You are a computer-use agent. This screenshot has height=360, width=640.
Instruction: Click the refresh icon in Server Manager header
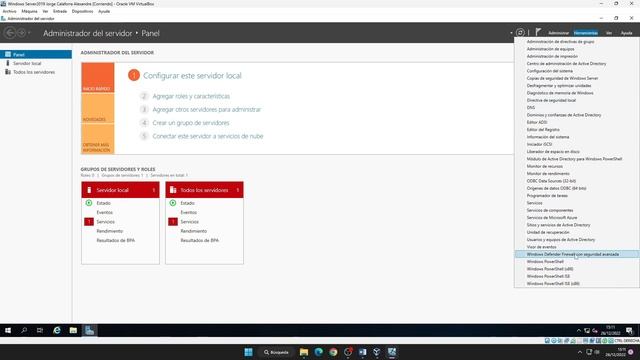[520, 33]
